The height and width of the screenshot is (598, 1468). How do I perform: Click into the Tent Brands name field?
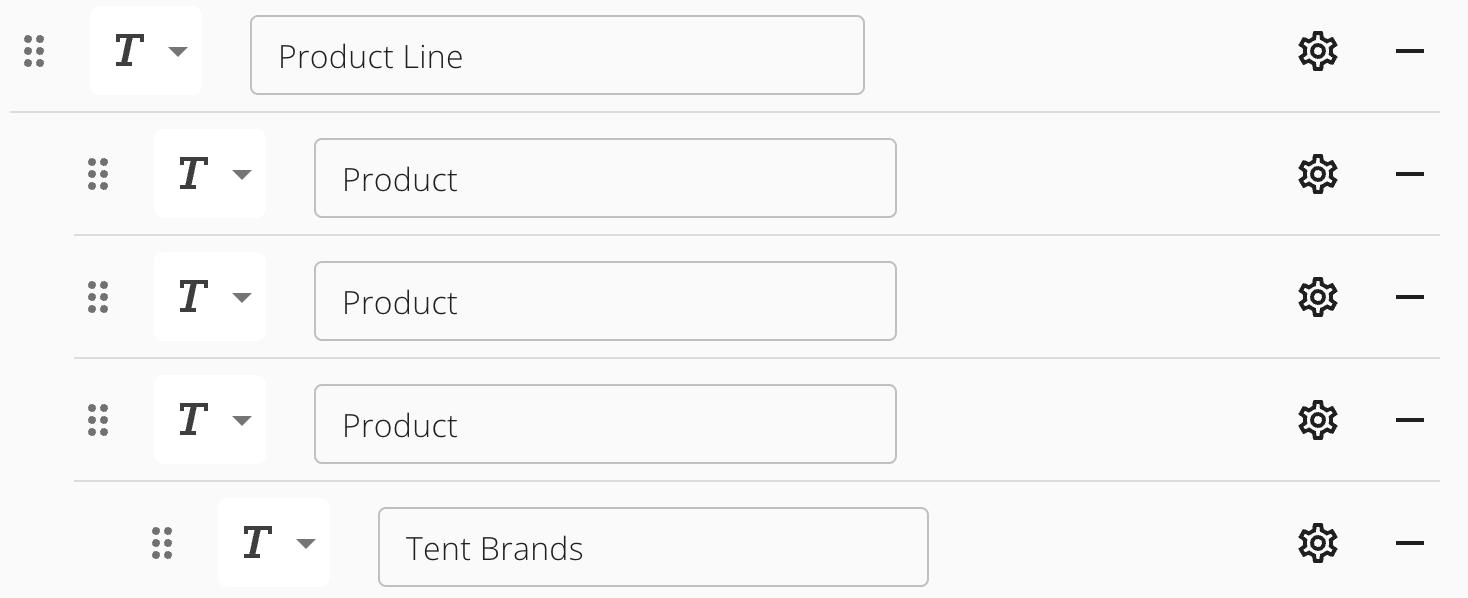click(x=653, y=547)
